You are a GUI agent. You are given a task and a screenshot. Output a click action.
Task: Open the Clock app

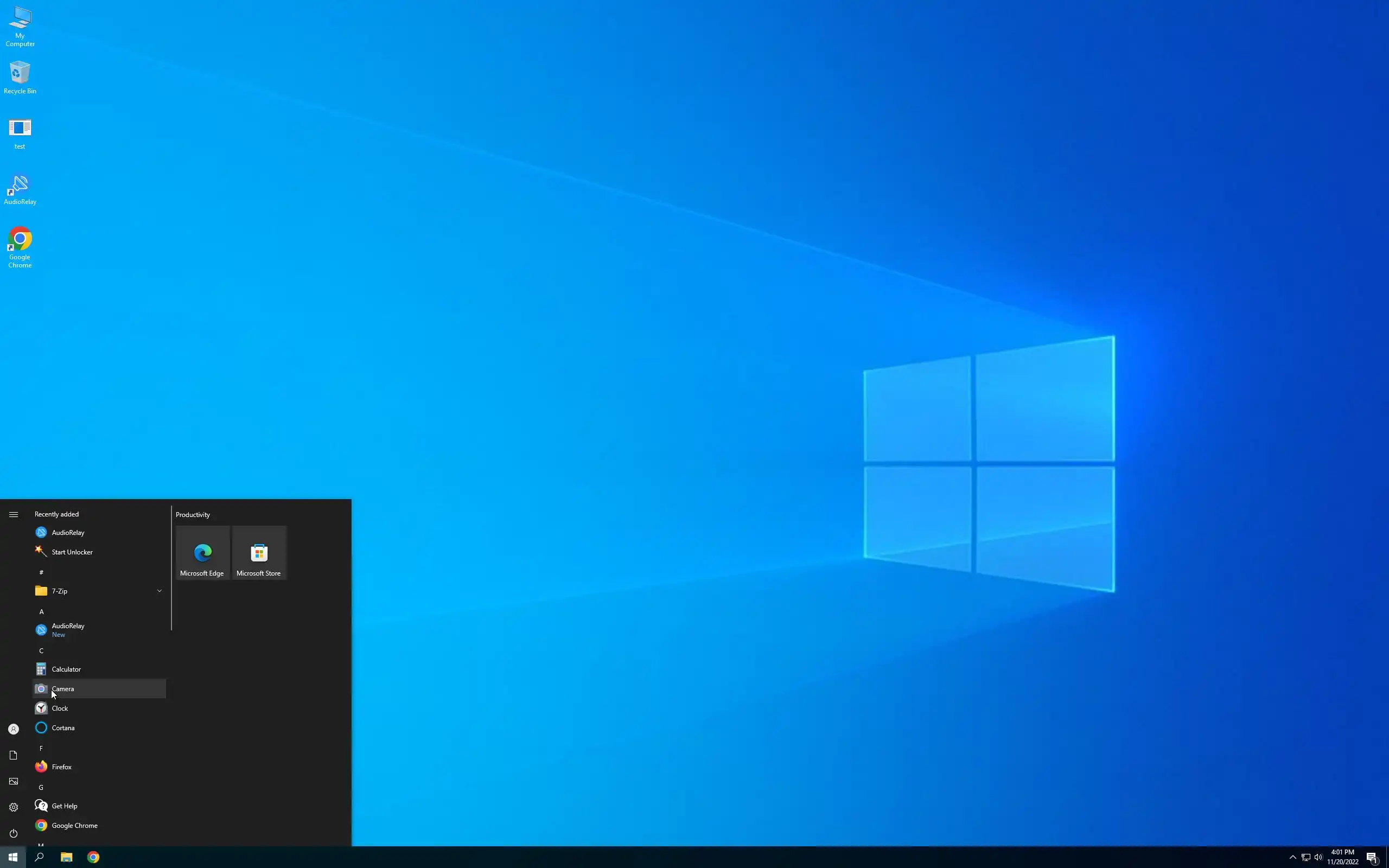click(x=60, y=709)
